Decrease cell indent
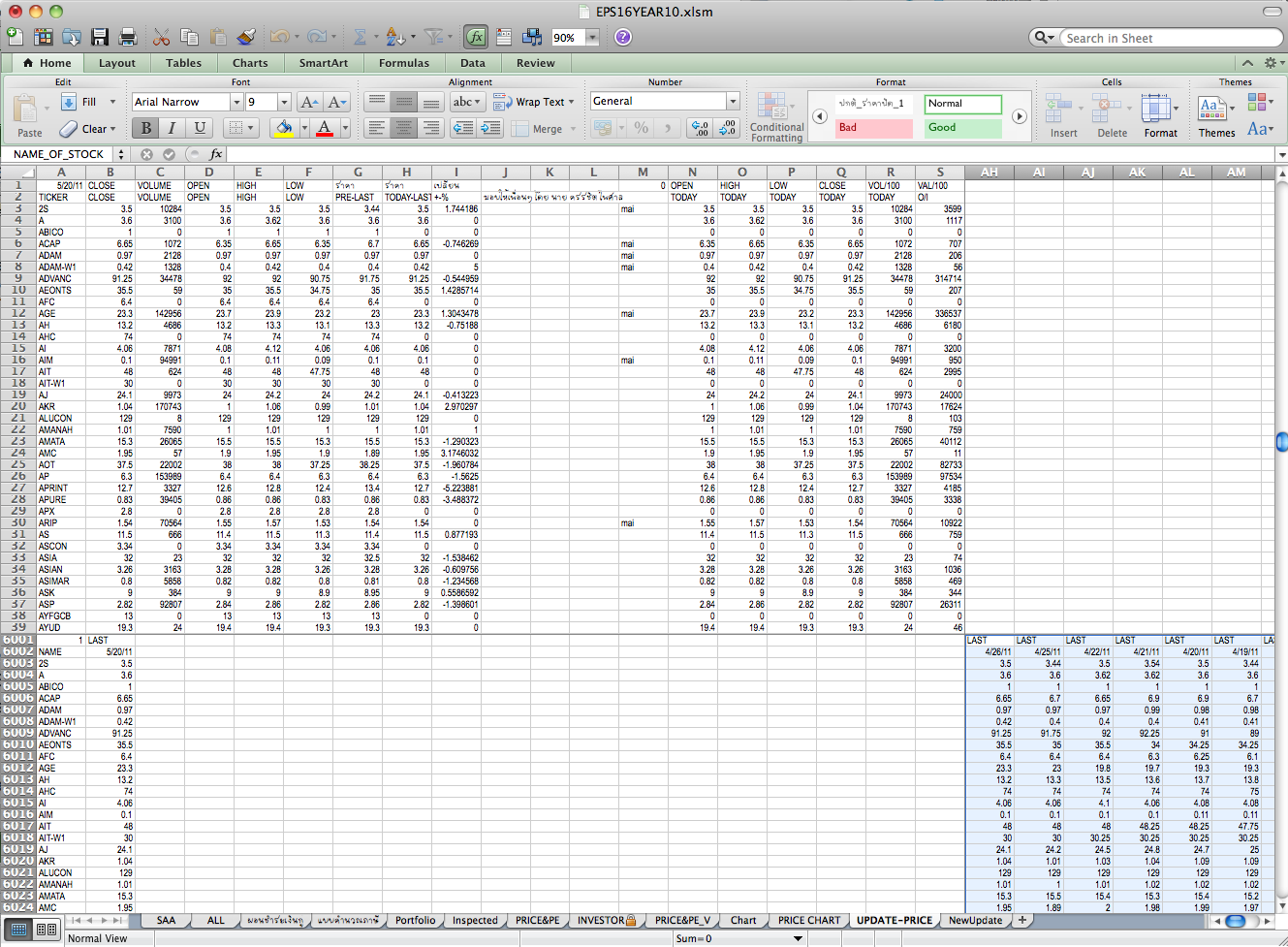This screenshot has height=947, width=1288. (x=463, y=128)
